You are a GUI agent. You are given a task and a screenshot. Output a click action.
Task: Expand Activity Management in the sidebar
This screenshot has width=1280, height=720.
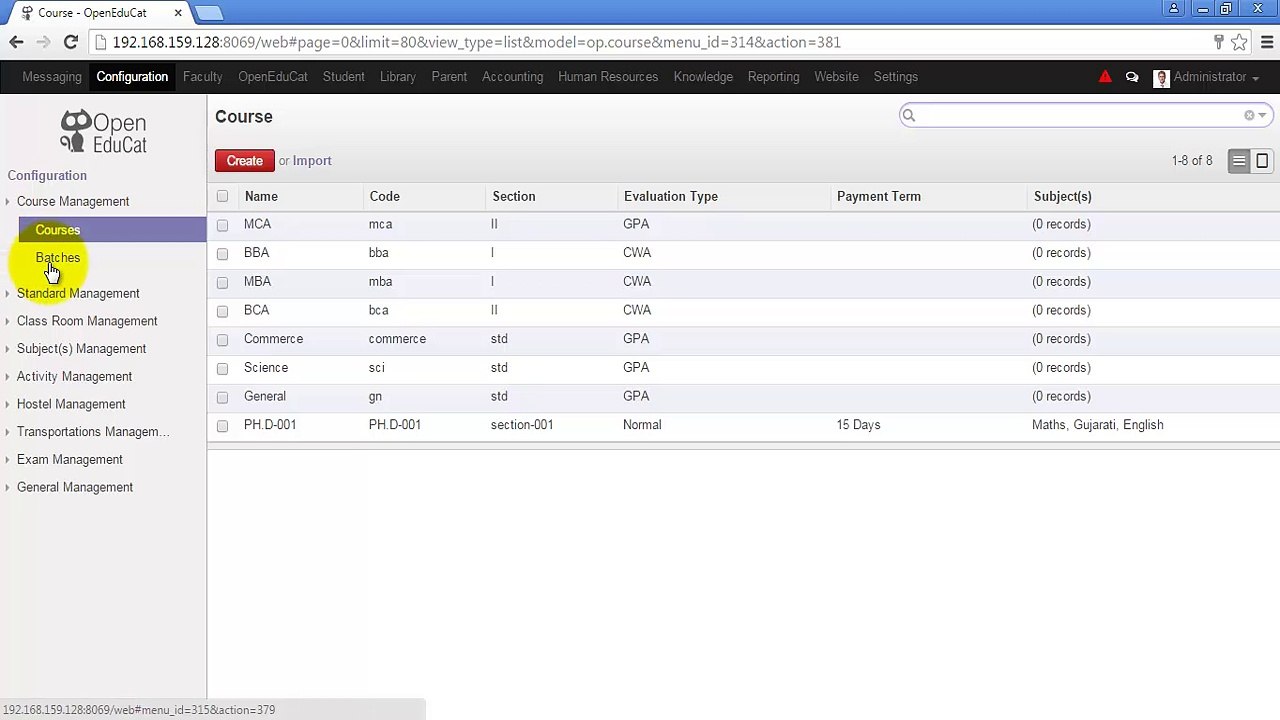74,376
